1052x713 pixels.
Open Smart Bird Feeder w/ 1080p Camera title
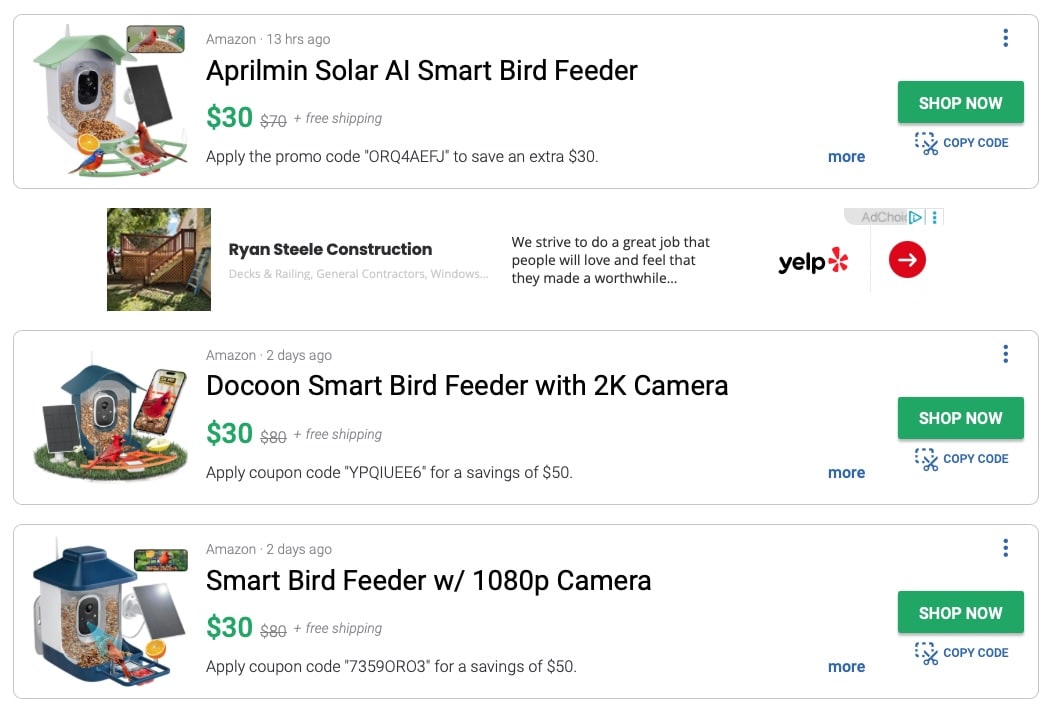click(x=428, y=581)
